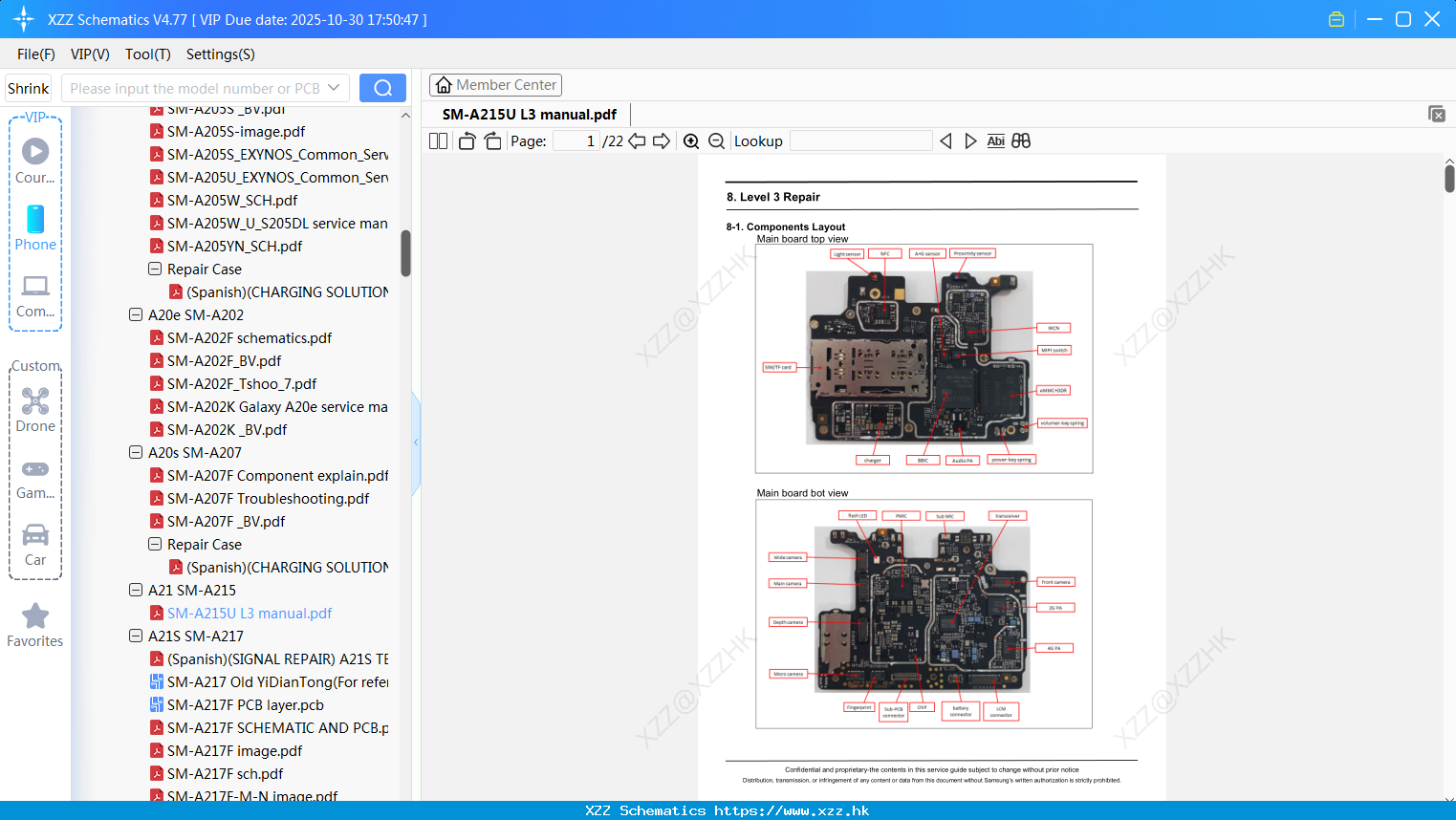The width and height of the screenshot is (1456, 820).
Task: Open the Drone category
Action: pos(35,409)
